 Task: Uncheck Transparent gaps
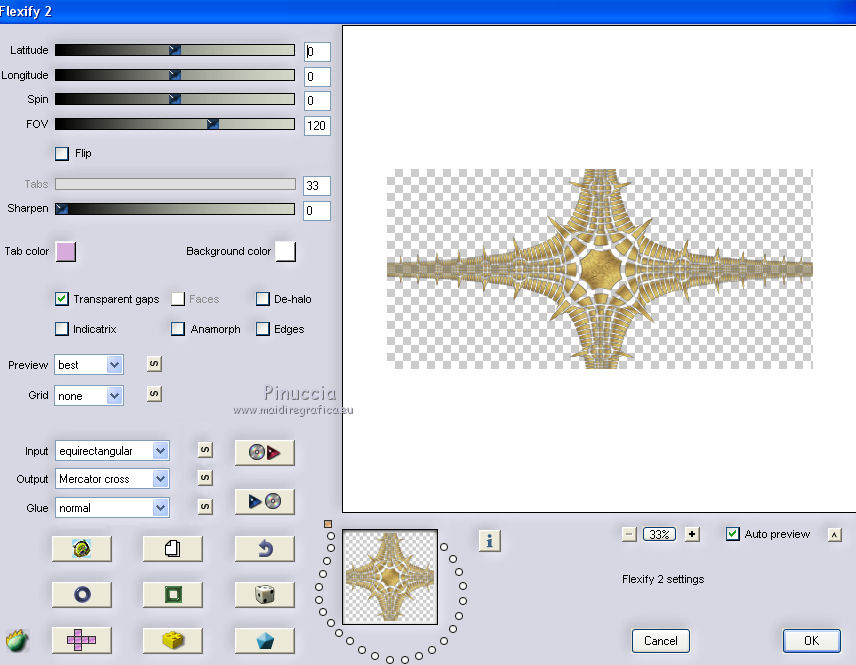tap(62, 299)
